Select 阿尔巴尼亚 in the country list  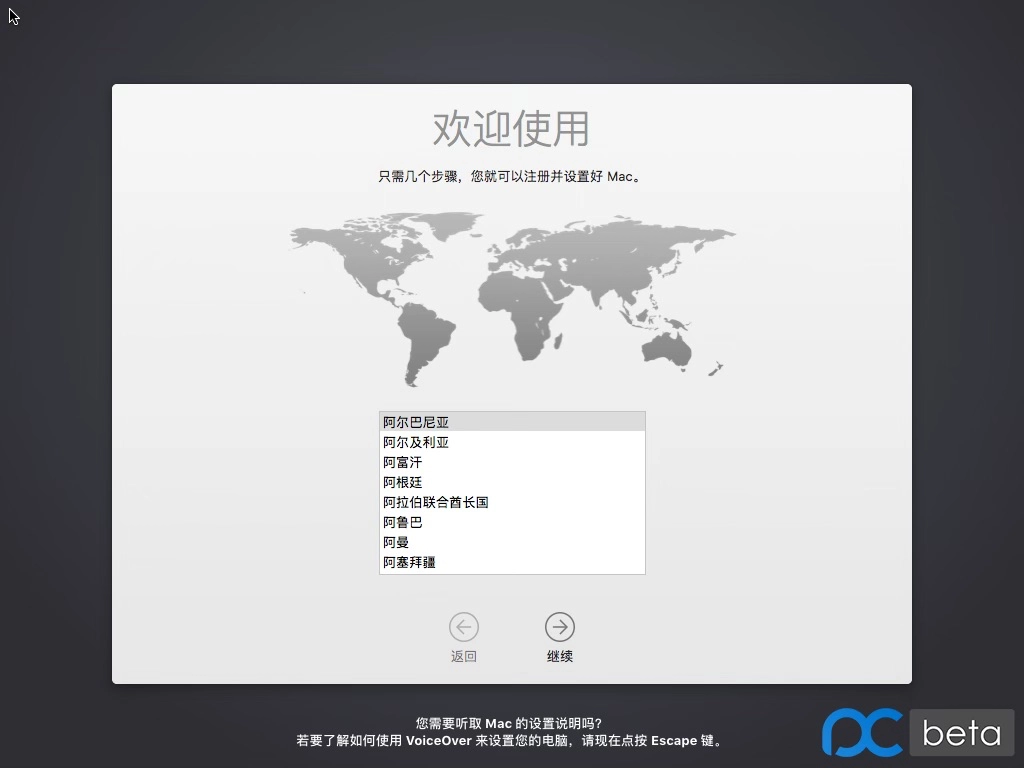point(512,422)
